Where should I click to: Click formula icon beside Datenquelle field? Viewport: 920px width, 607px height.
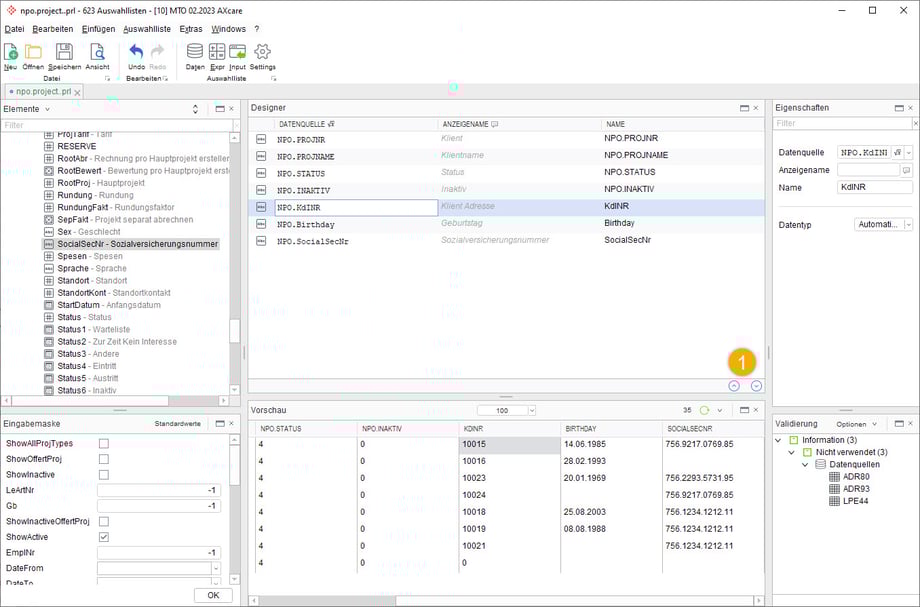tap(897, 152)
